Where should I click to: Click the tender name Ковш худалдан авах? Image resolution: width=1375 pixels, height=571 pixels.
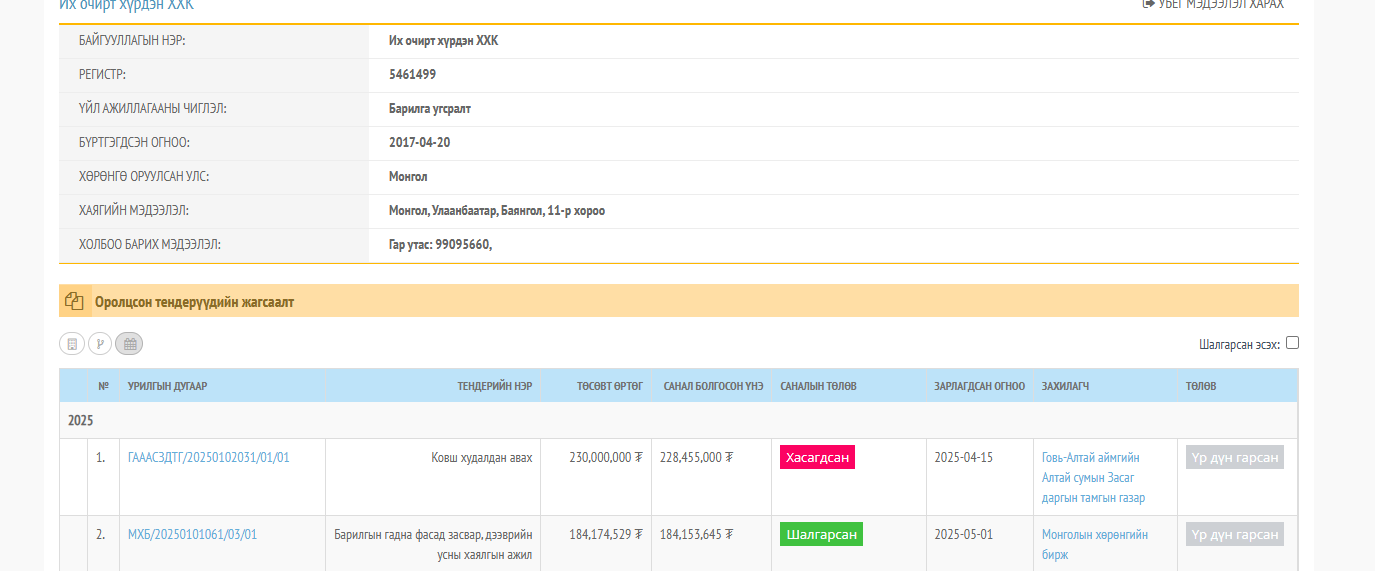pos(482,457)
